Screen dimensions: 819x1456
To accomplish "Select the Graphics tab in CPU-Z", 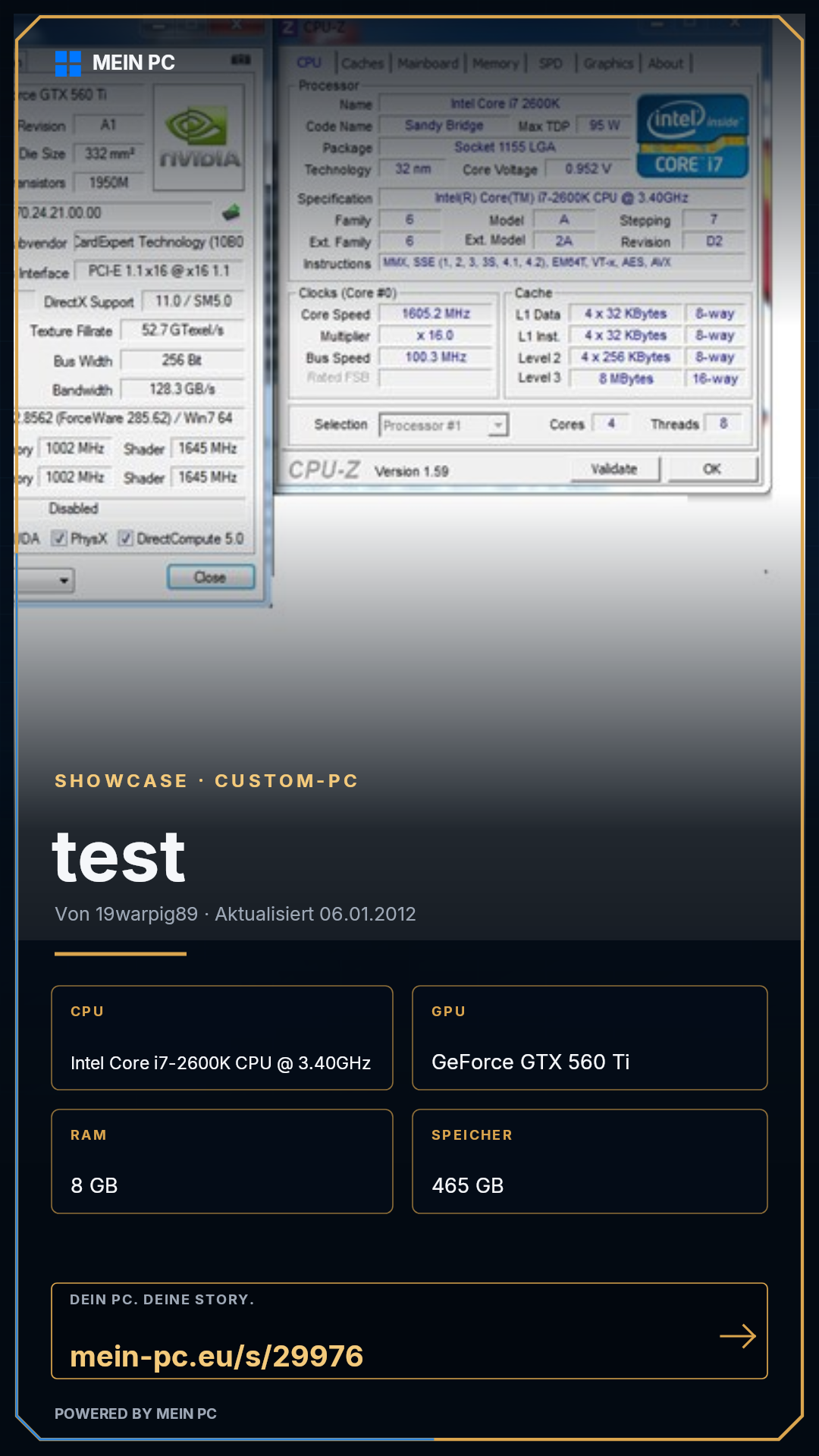I will pos(608,64).
